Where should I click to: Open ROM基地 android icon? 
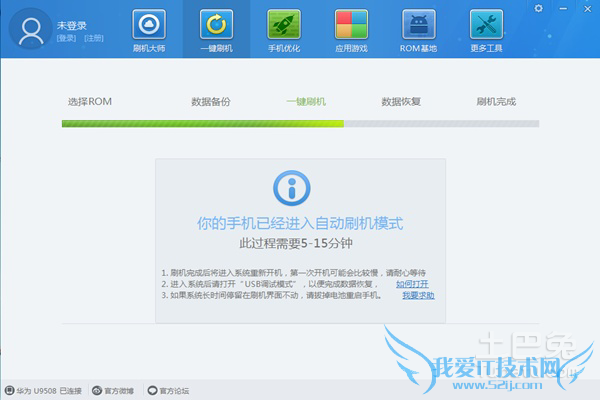[419, 24]
